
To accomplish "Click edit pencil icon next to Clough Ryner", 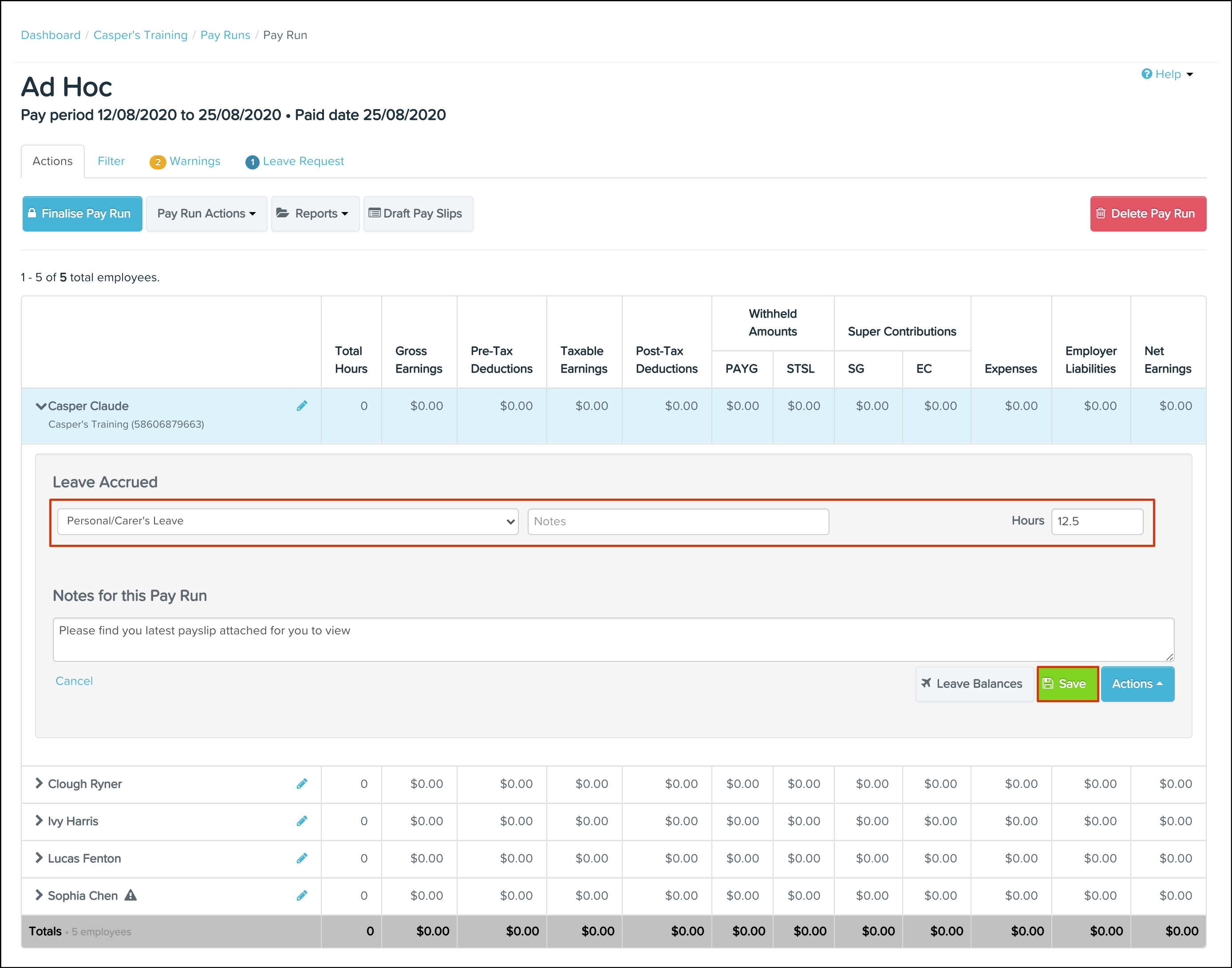I will point(302,784).
